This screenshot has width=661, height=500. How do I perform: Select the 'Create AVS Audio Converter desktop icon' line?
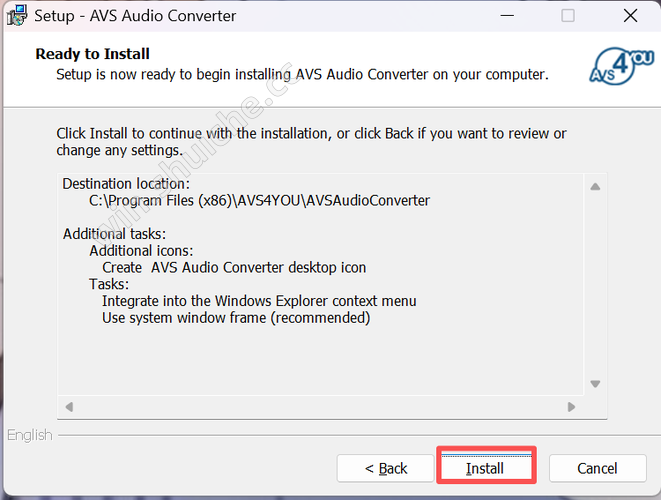point(234,267)
